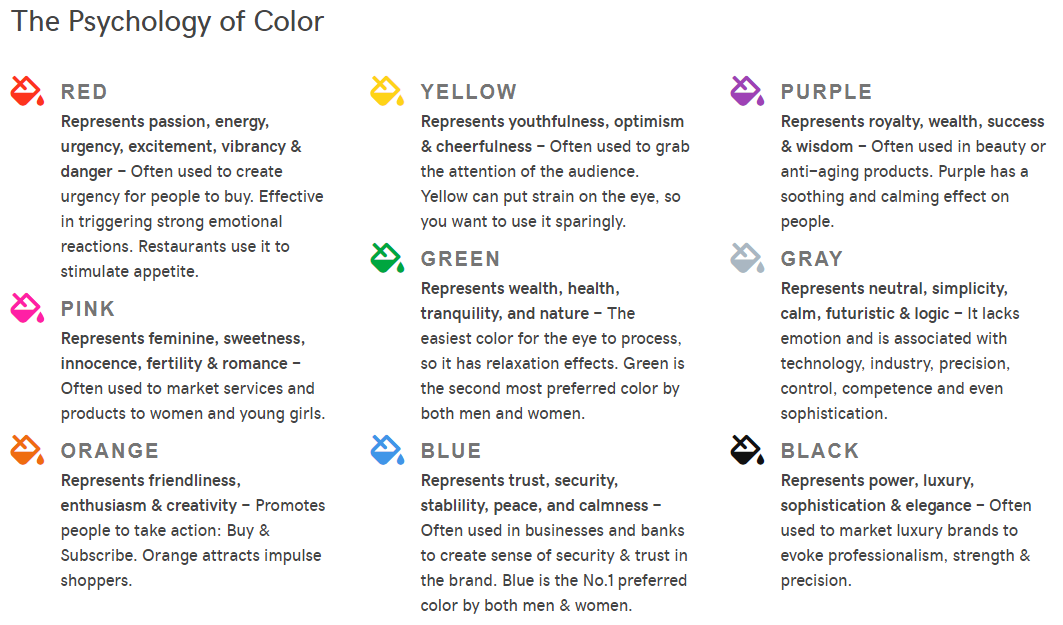Select the GREEN heading
This screenshot has width=1063, height=625.
coord(460,259)
